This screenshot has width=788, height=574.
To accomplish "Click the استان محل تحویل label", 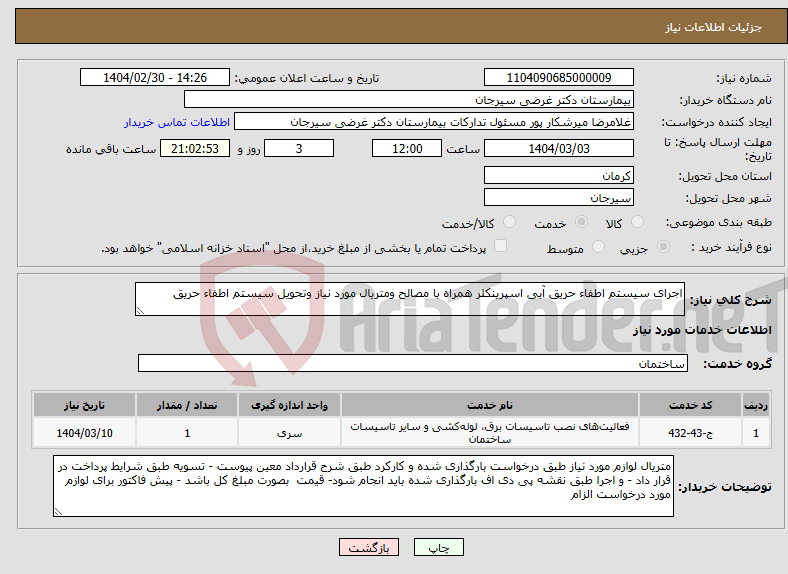I will (725, 176).
